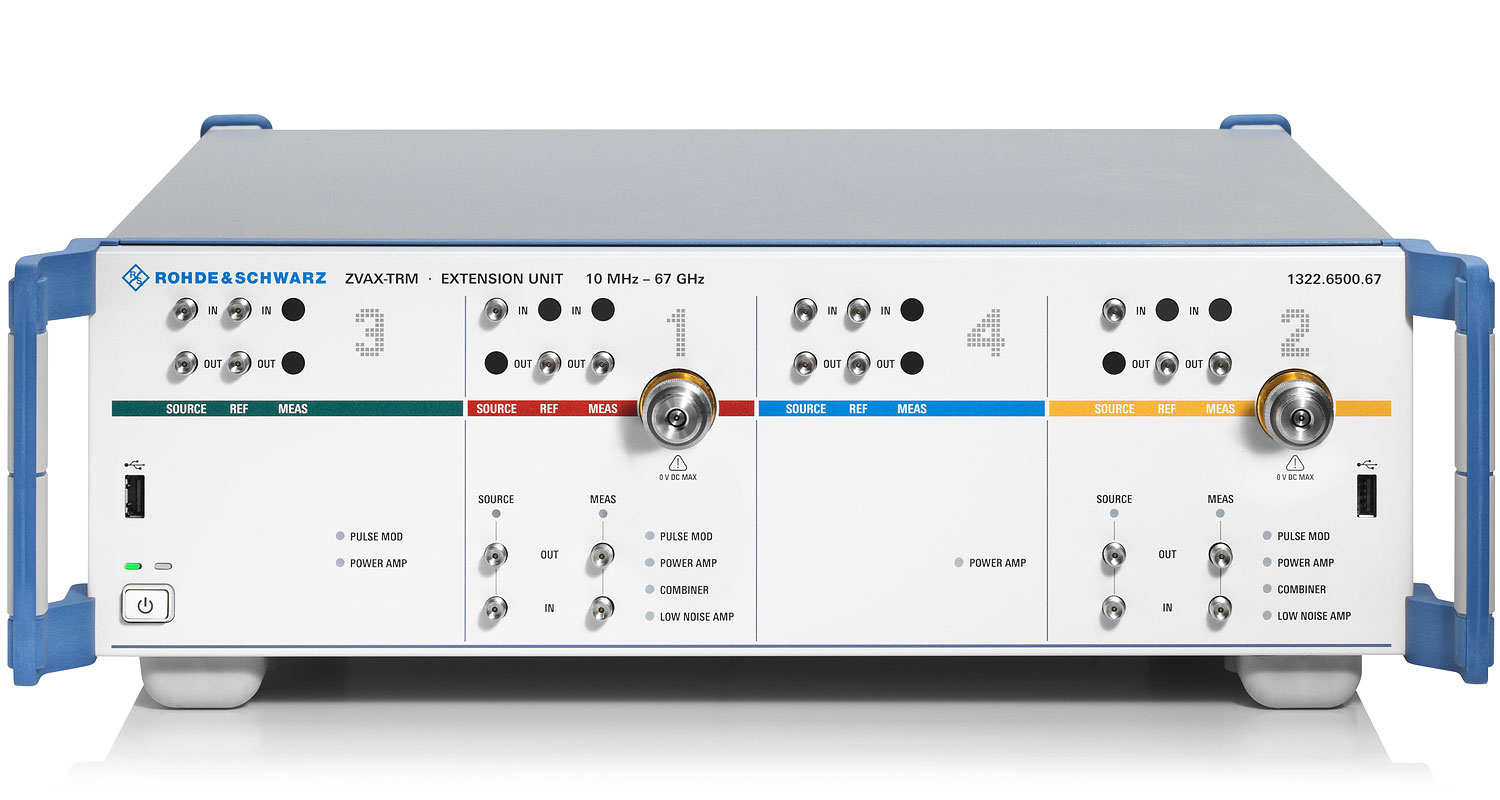This screenshot has height=800, width=1500.
Task: Select port 1 lower MEAS IN connector
Action: tap(602, 607)
